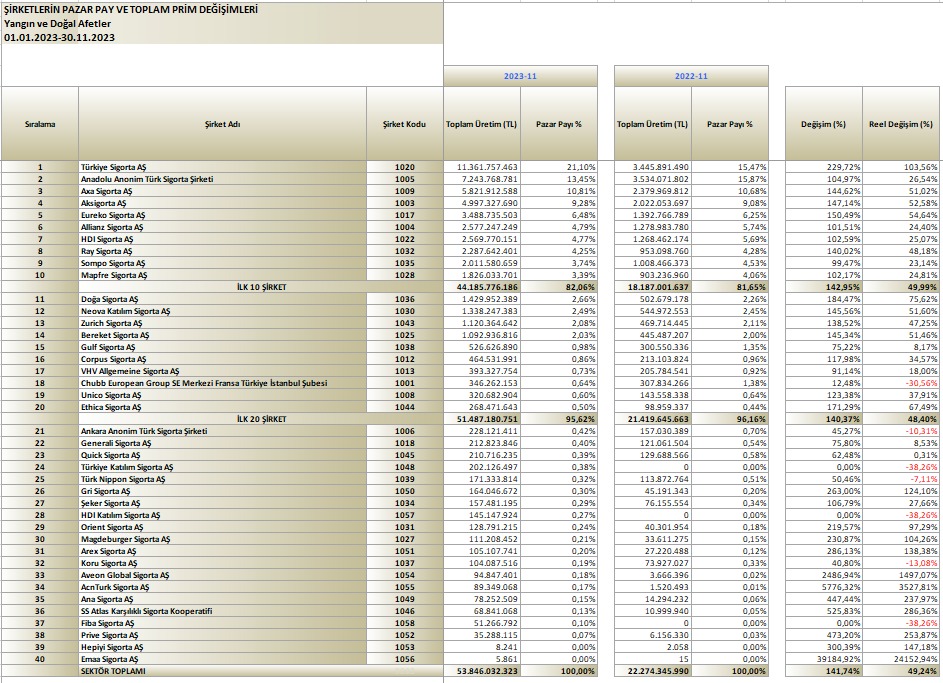Click the sector total '22.274.345.990' value

point(653,671)
